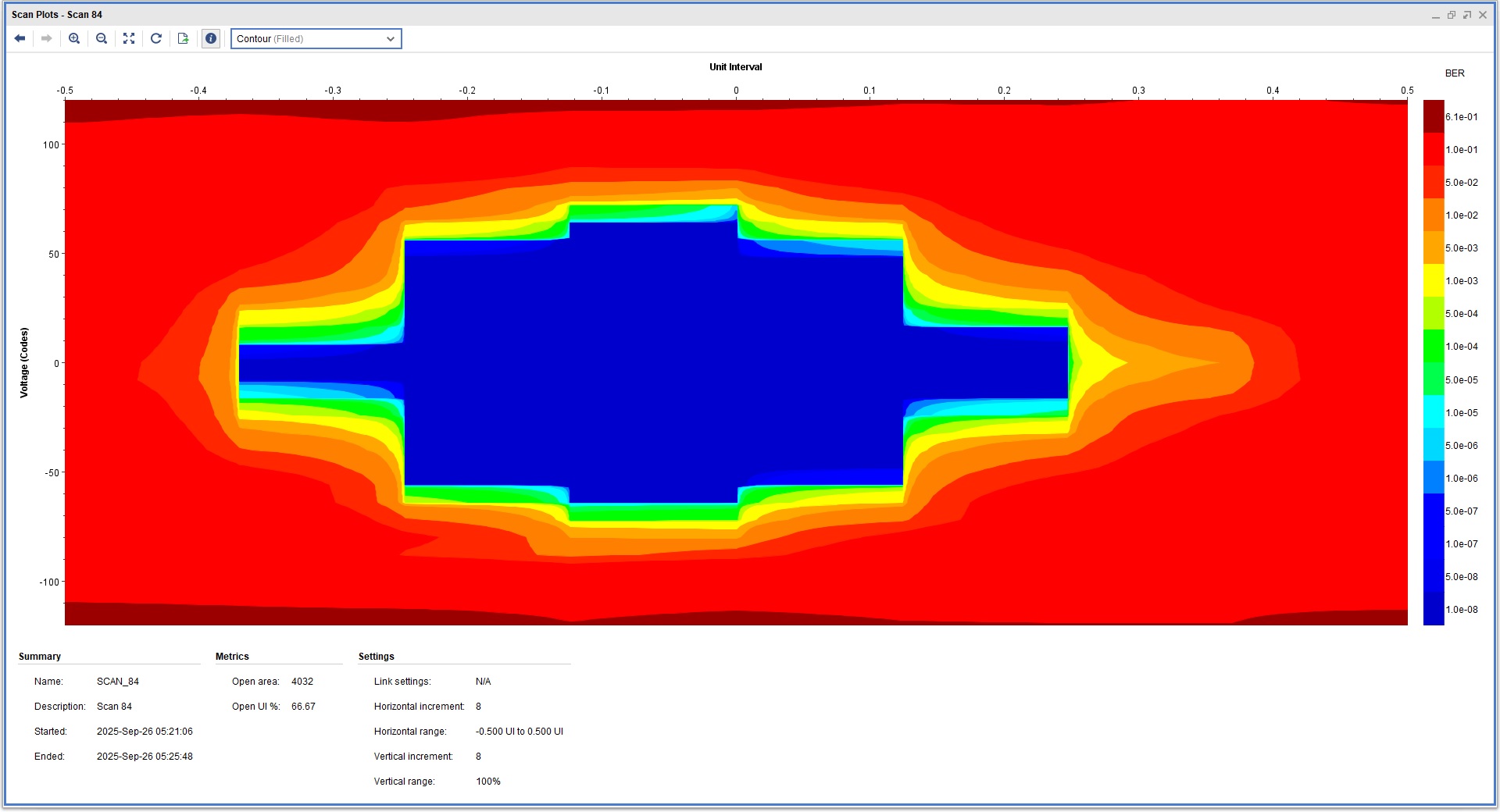
Task: Toggle the scan info panel button
Action: point(211,38)
